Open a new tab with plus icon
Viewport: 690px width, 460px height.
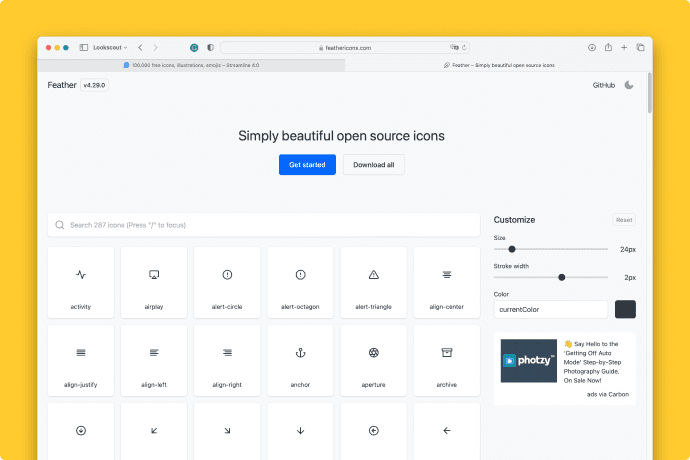[624, 48]
